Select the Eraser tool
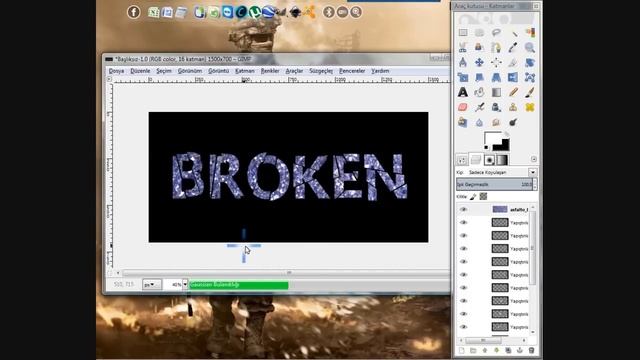This screenshot has width=640, height=360. (463, 107)
